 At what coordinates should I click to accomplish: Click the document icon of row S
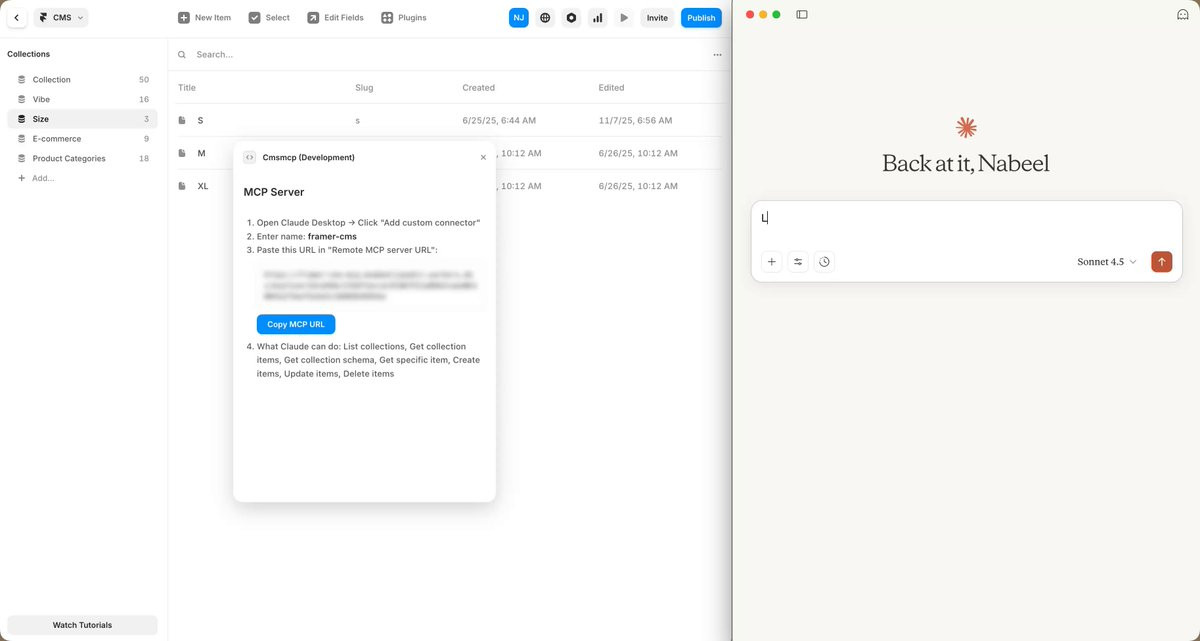(x=182, y=120)
